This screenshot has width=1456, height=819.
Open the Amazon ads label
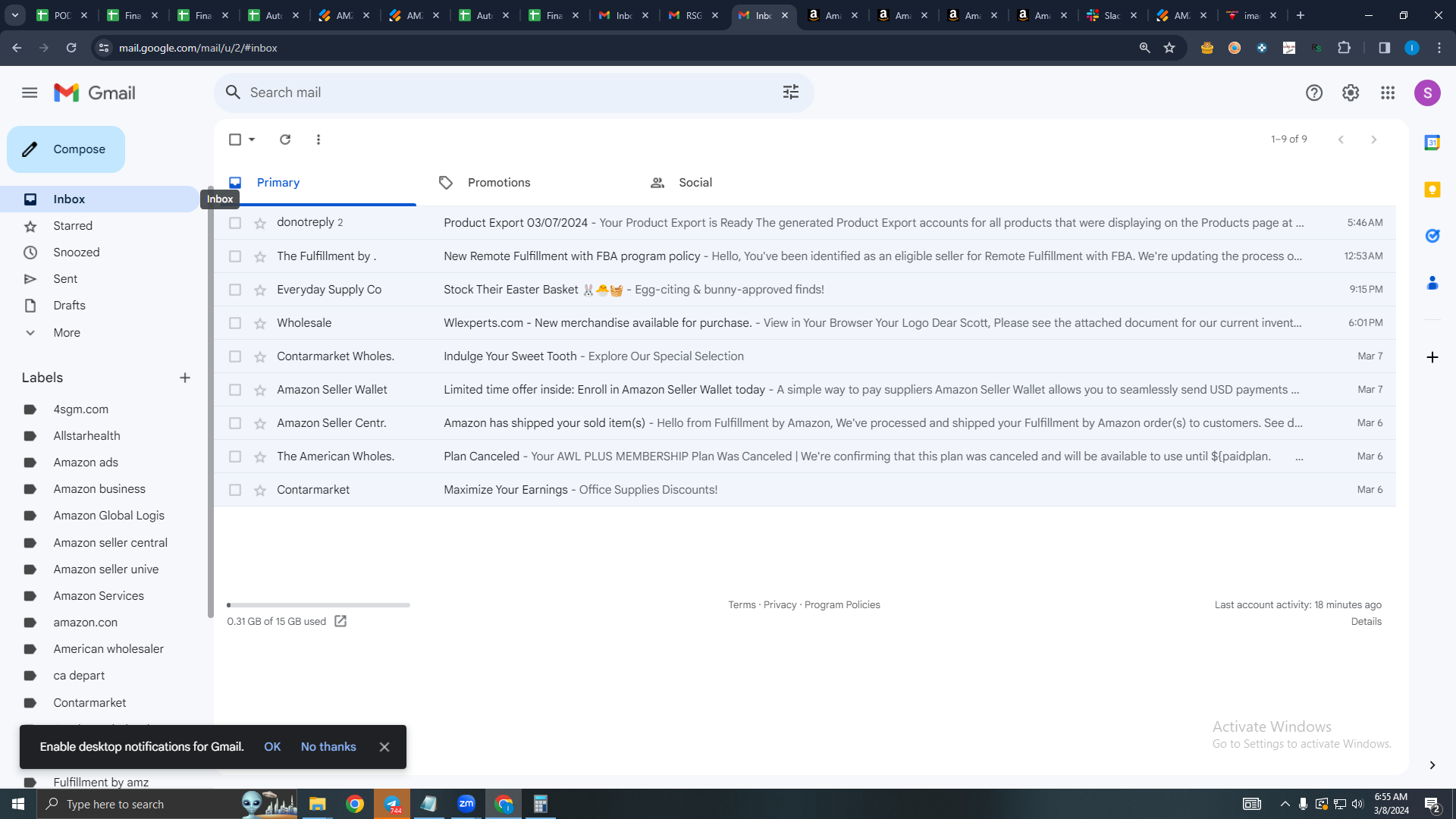click(x=86, y=463)
